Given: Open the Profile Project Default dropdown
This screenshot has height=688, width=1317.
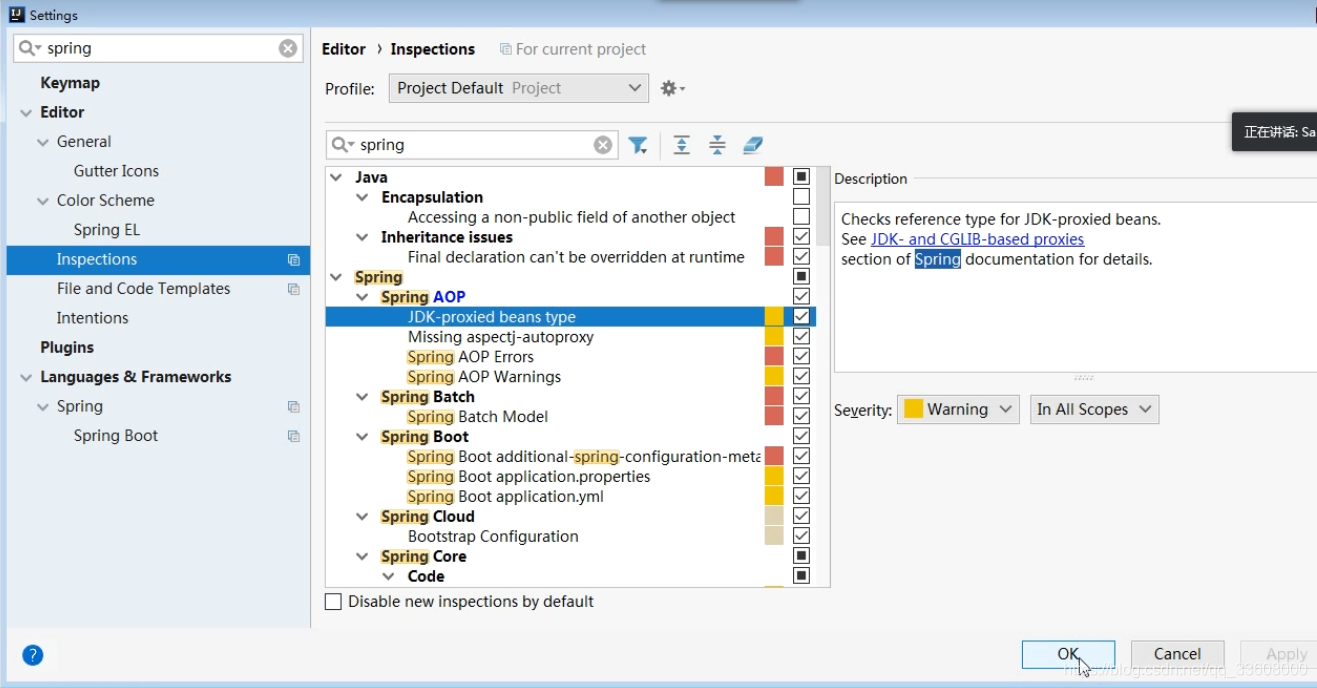Looking at the screenshot, I should click(x=518, y=88).
